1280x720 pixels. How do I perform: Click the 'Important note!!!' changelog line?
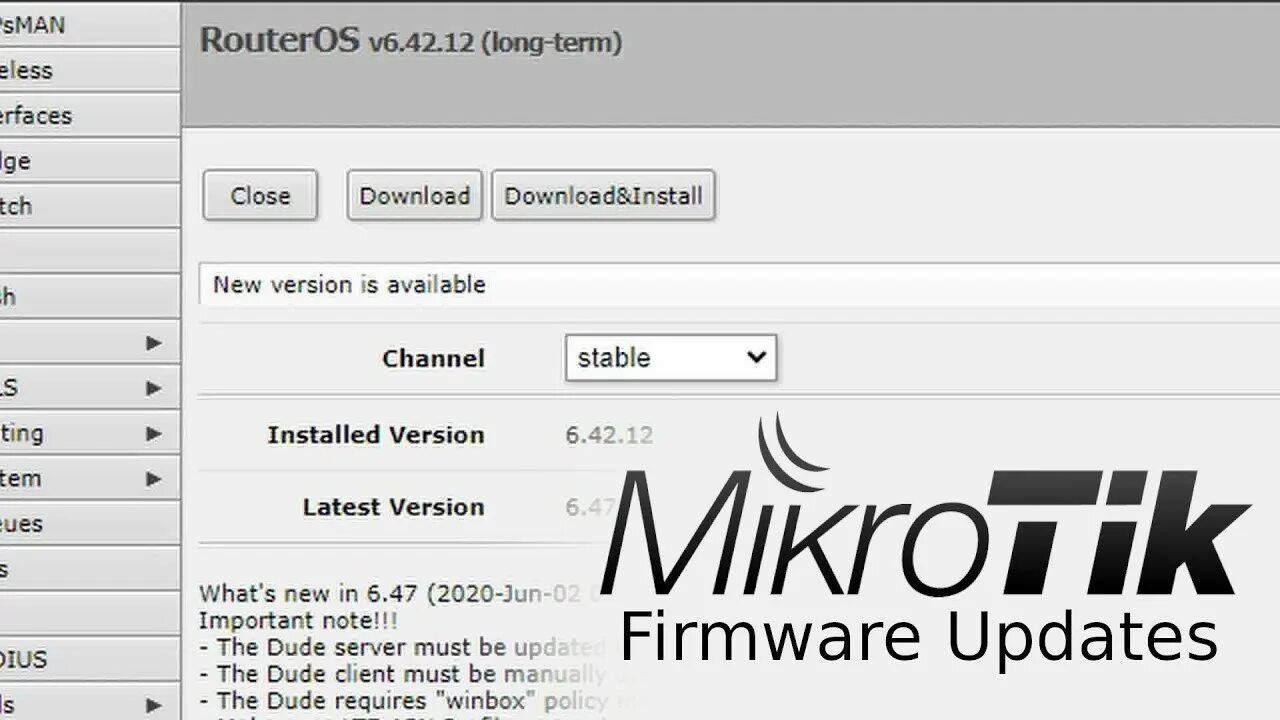298,620
